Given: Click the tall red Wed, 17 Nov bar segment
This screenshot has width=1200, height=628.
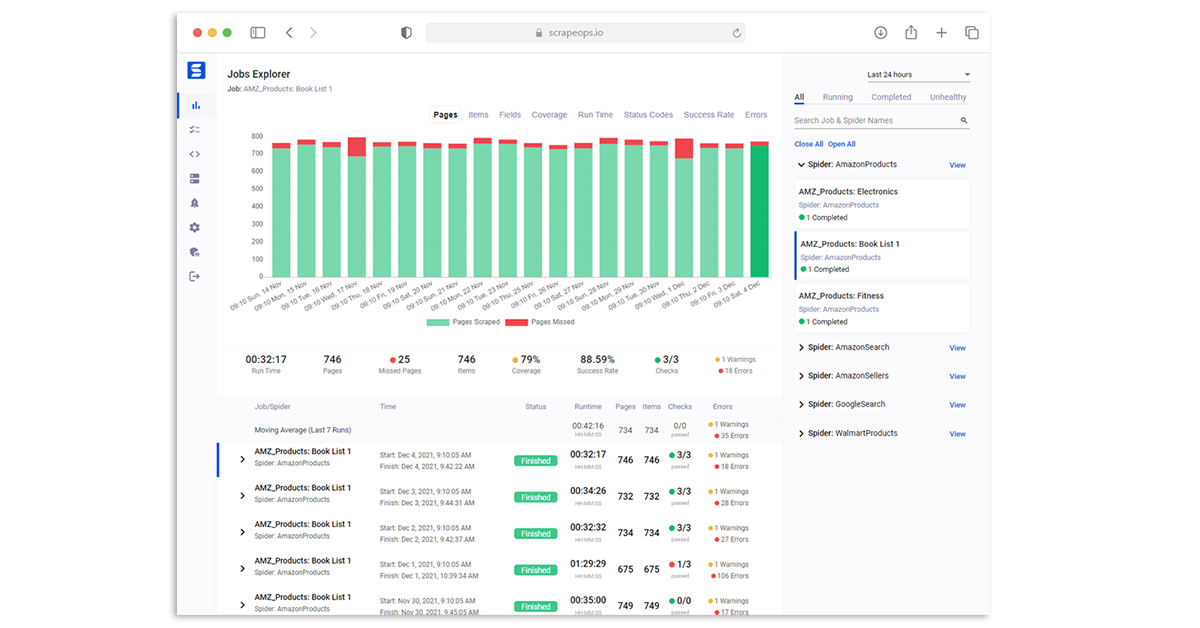Looking at the screenshot, I should pos(357,147).
